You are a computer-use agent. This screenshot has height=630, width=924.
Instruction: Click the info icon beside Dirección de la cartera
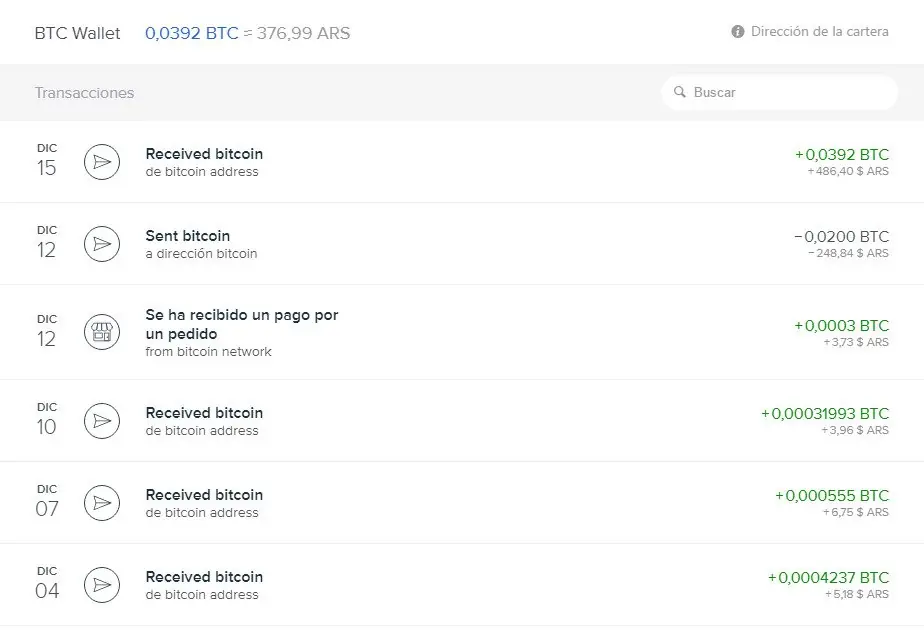point(738,32)
